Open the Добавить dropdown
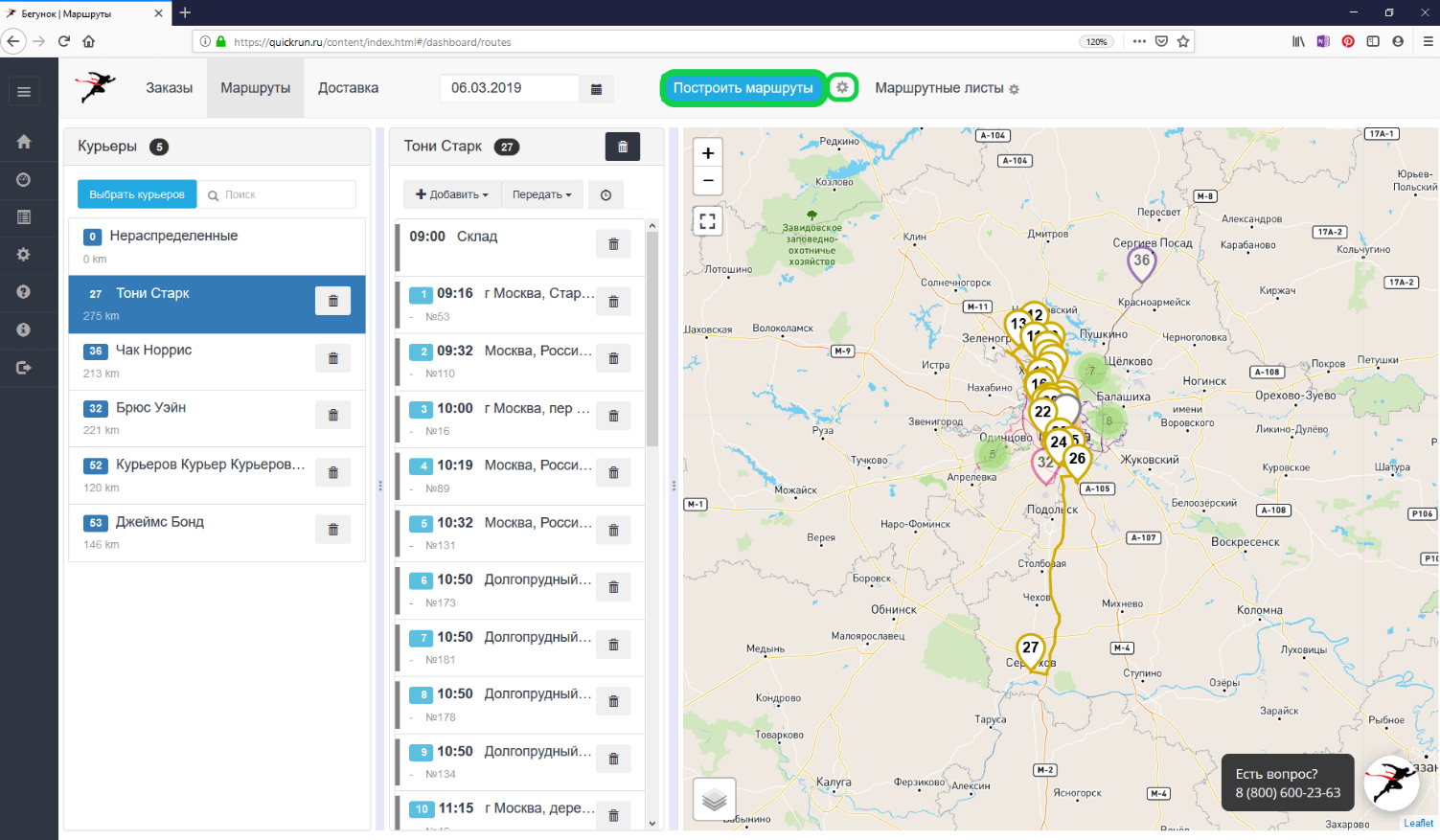 point(451,194)
